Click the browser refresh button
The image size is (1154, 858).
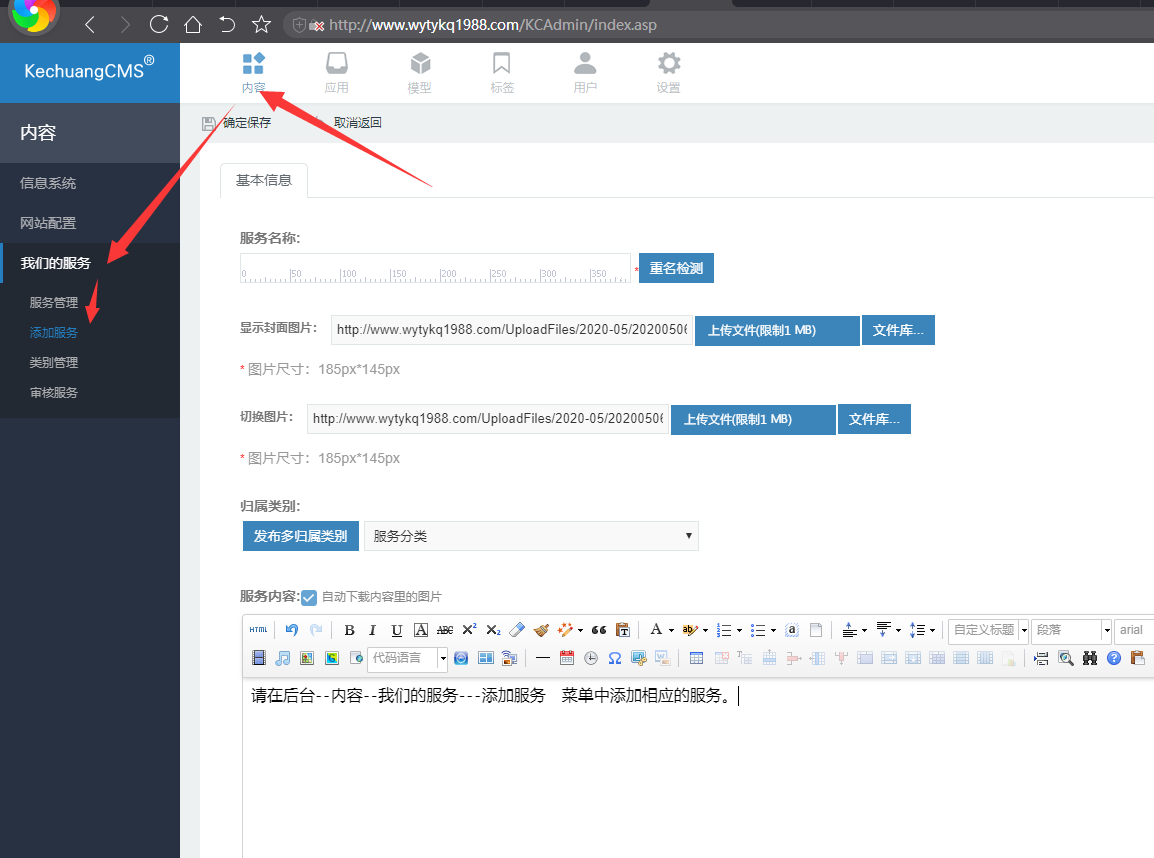(158, 24)
